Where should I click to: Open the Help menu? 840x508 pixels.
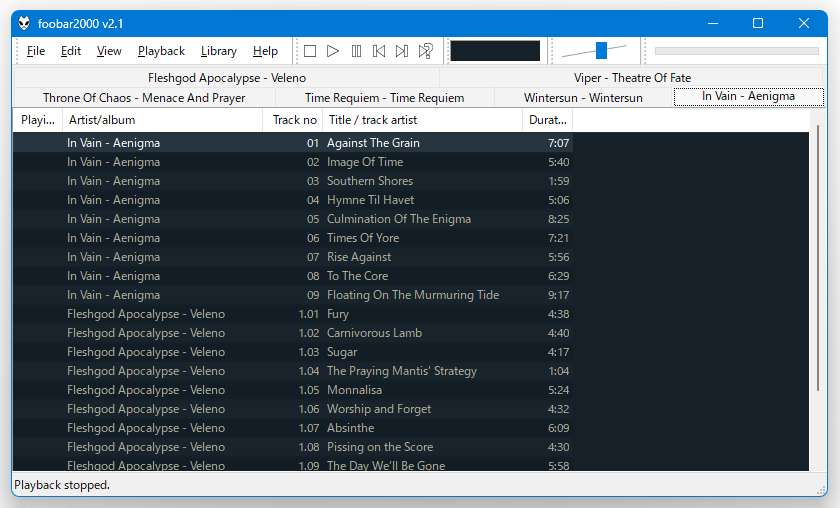coord(265,51)
